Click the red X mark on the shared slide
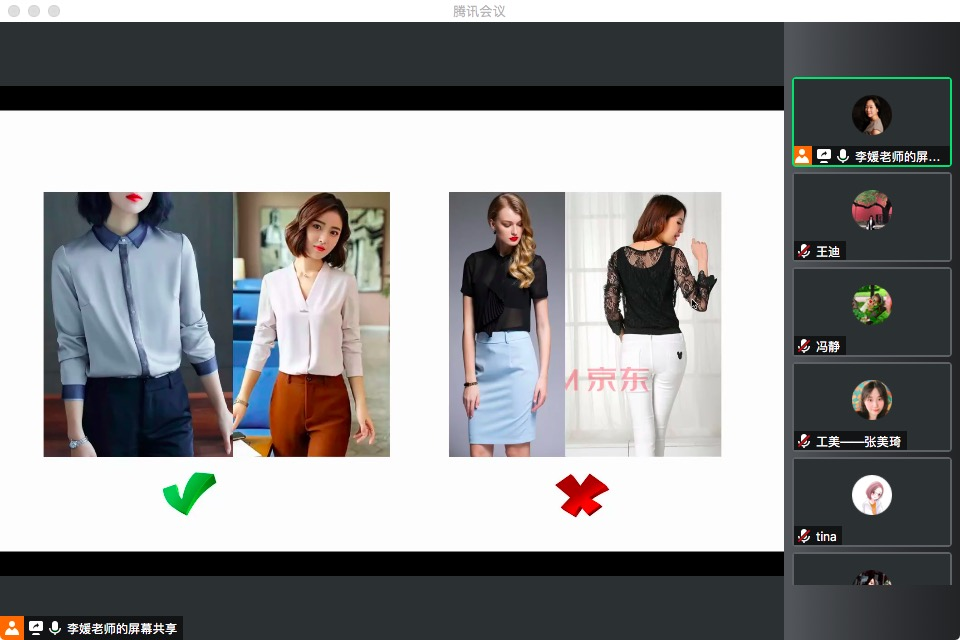960x640 pixels. (x=583, y=495)
